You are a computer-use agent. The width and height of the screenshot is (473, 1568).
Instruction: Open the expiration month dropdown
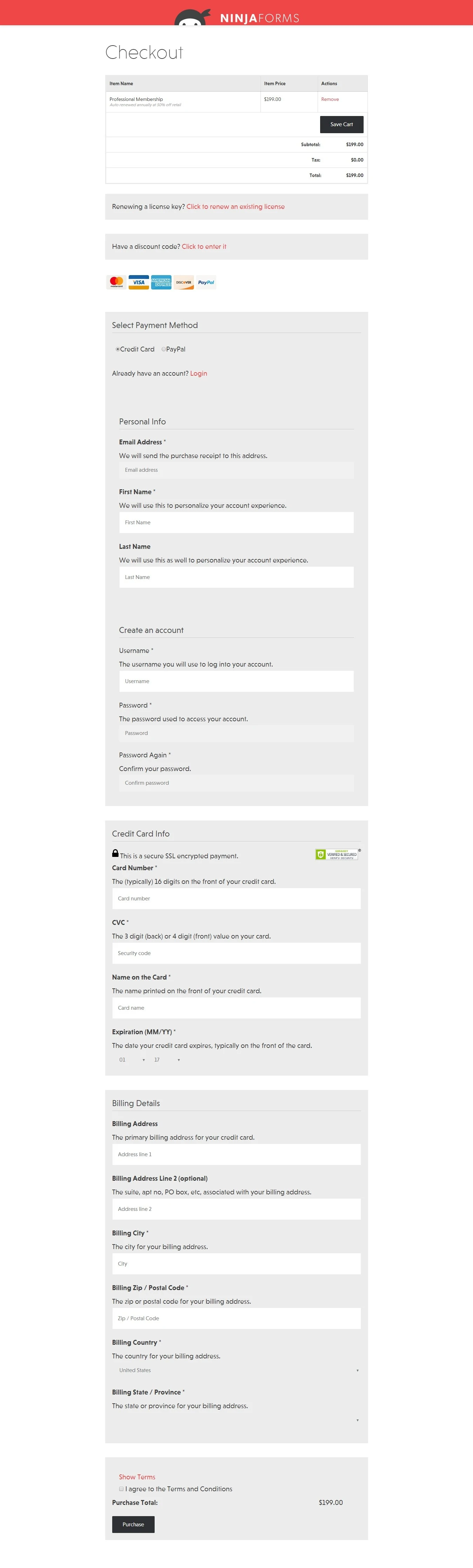click(x=132, y=1060)
